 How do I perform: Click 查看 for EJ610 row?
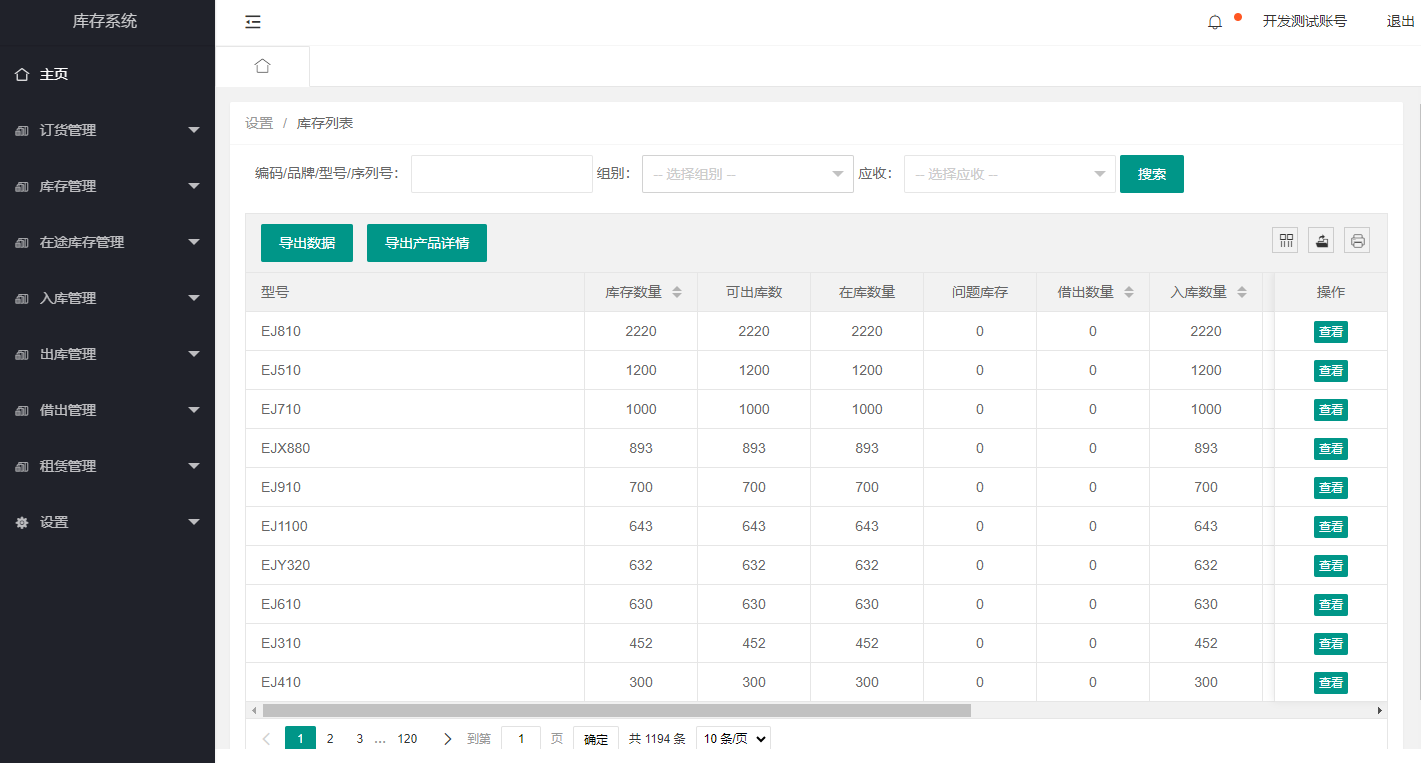(x=1331, y=605)
